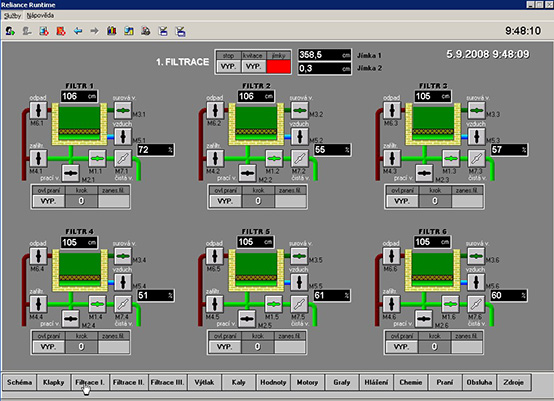The width and height of the screenshot is (554, 401).
Task: Click regulating valve M7.2 on Filtr 2
Action: coord(300,158)
